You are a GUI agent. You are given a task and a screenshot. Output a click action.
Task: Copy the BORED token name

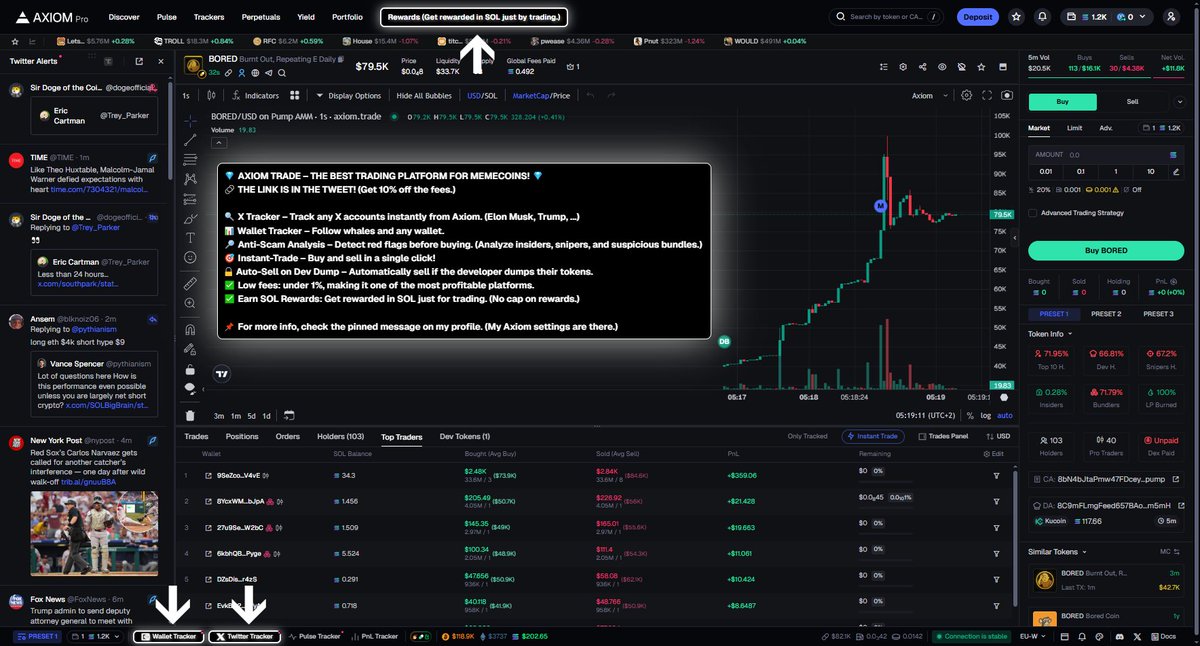(x=341, y=61)
